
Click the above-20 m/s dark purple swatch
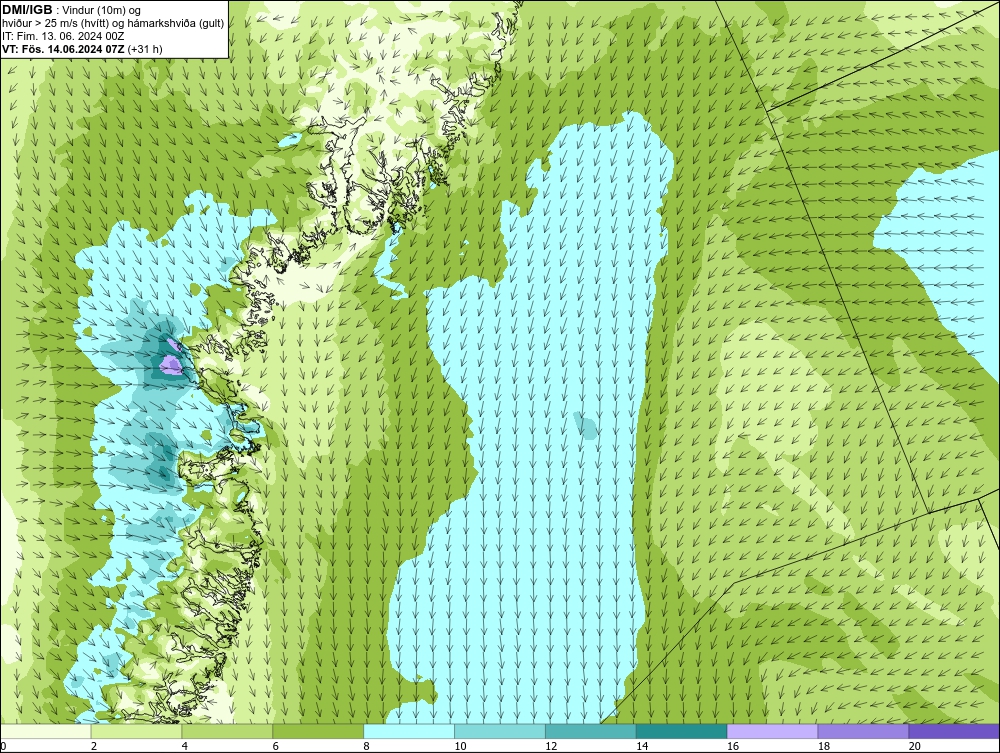pos(954,731)
